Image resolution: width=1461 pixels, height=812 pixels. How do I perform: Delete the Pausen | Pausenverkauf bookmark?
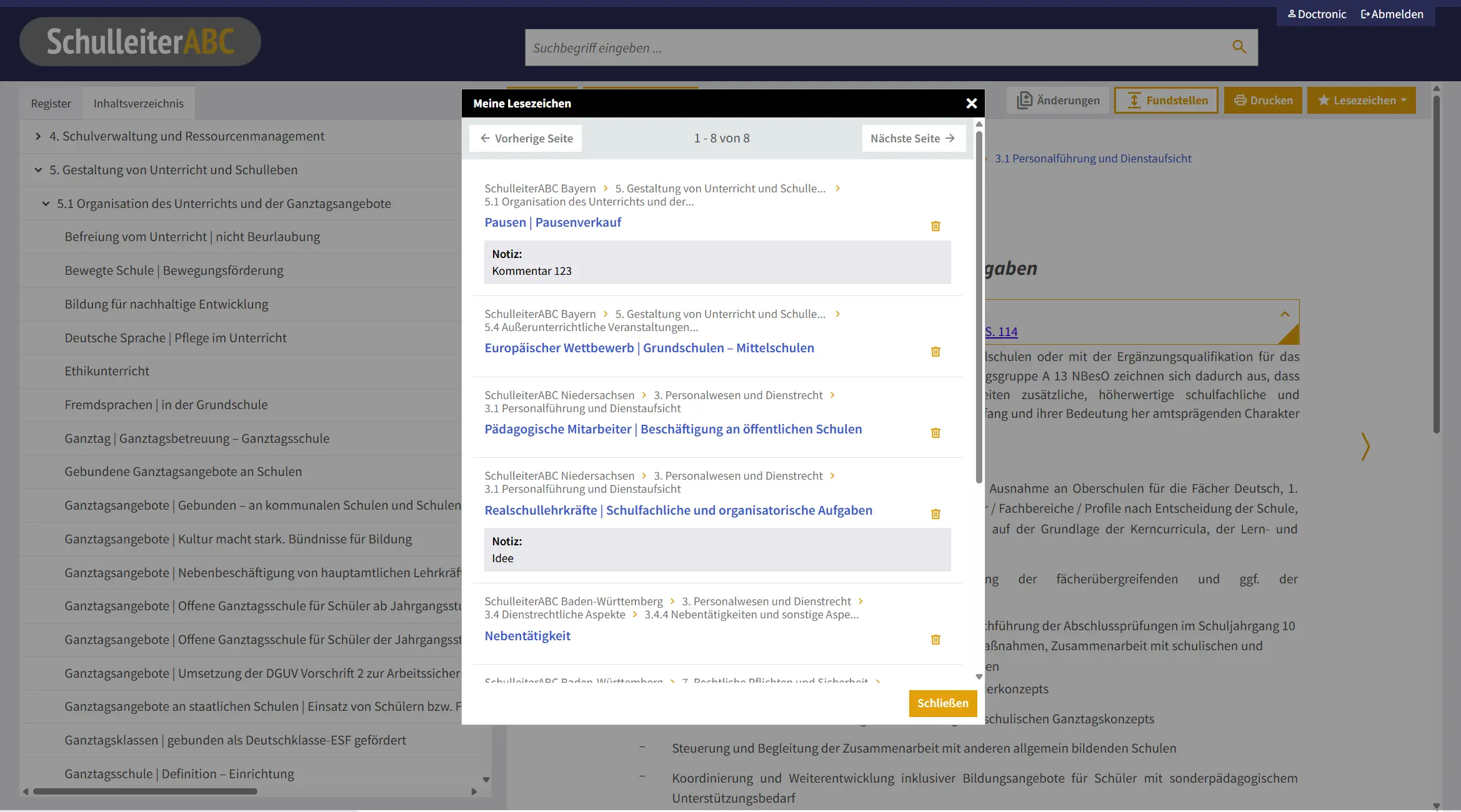click(x=935, y=226)
